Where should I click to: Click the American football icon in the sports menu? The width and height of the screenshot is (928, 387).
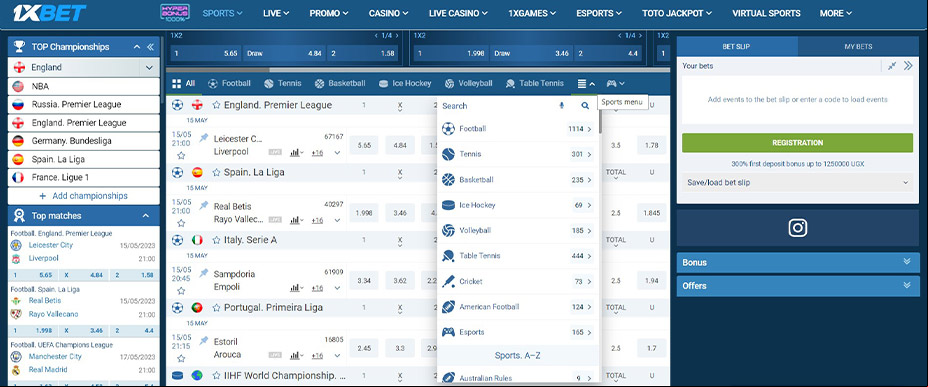pyautogui.click(x=448, y=307)
